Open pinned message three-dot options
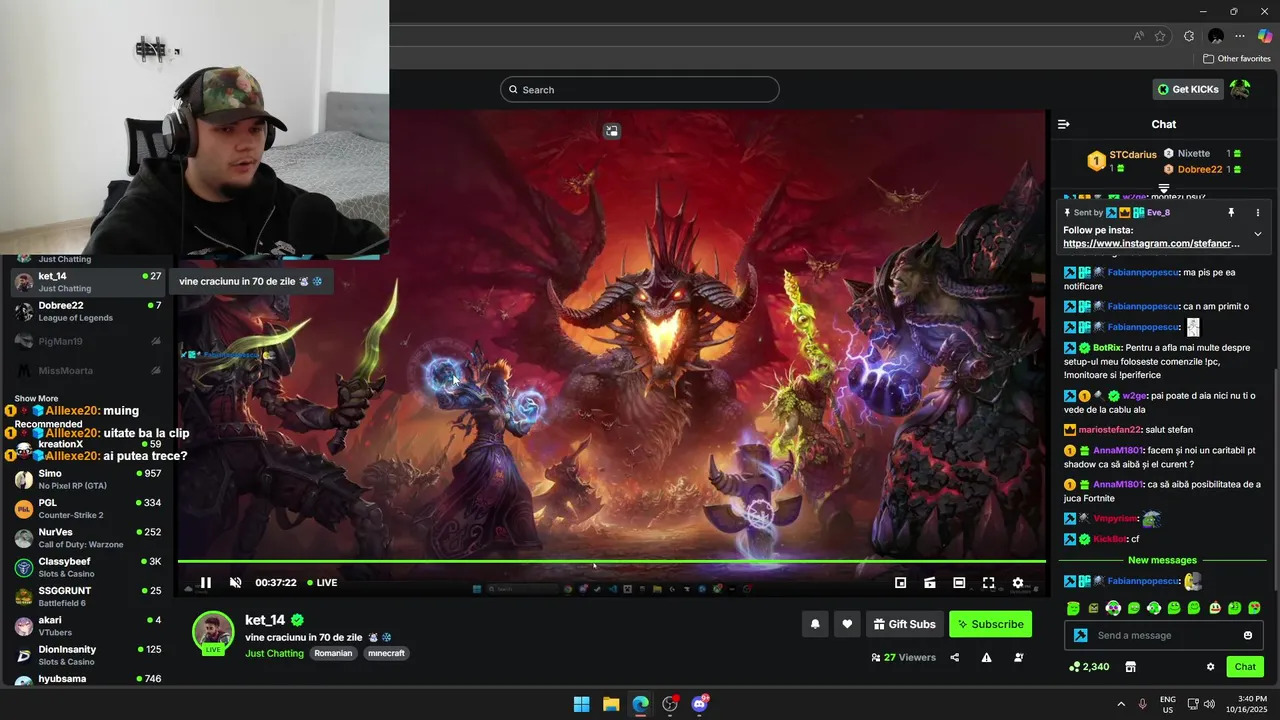This screenshot has width=1280, height=720. coord(1257,213)
